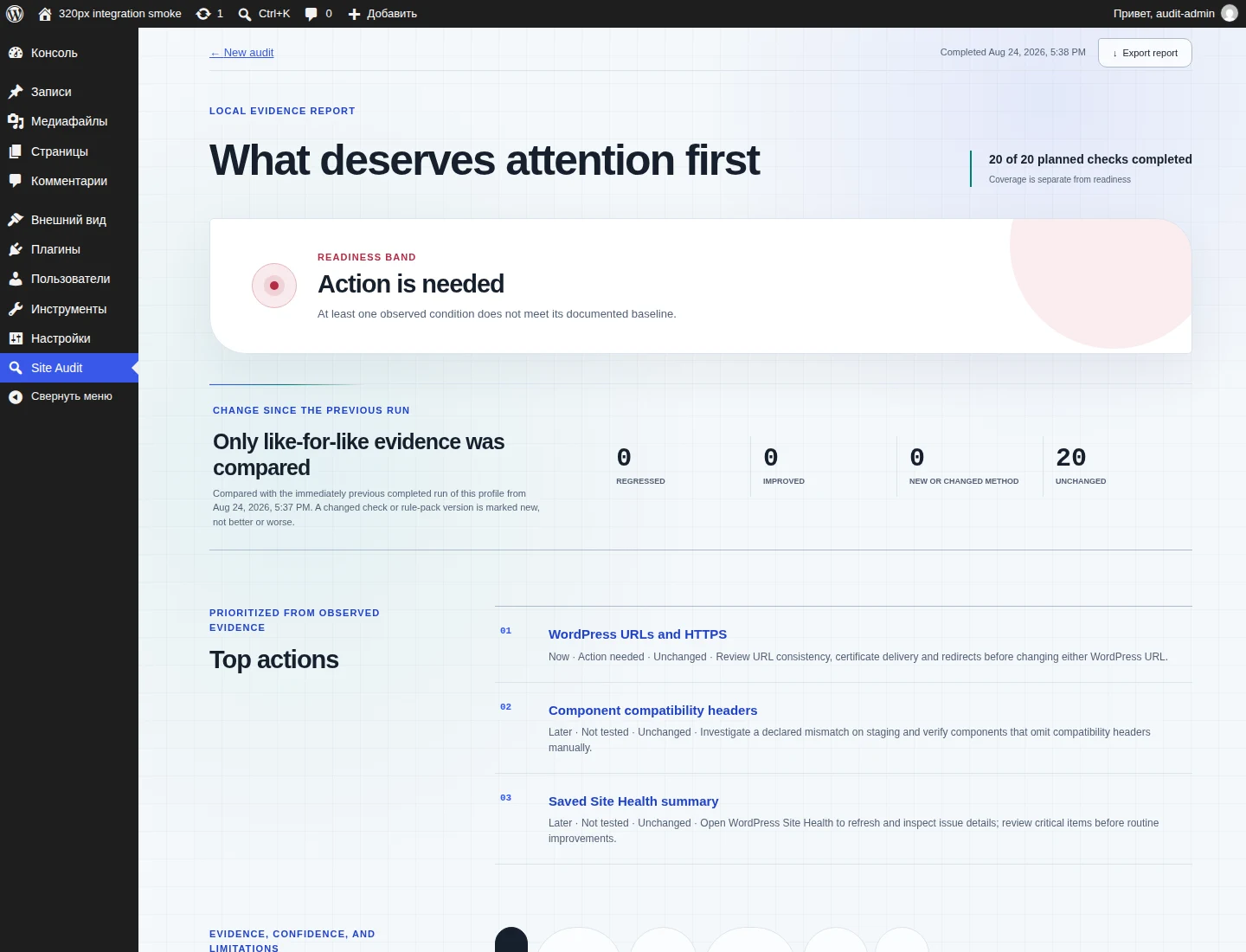The image size is (1246, 952).
Task: Open Страницы pages icon
Action: pyautogui.click(x=16, y=151)
